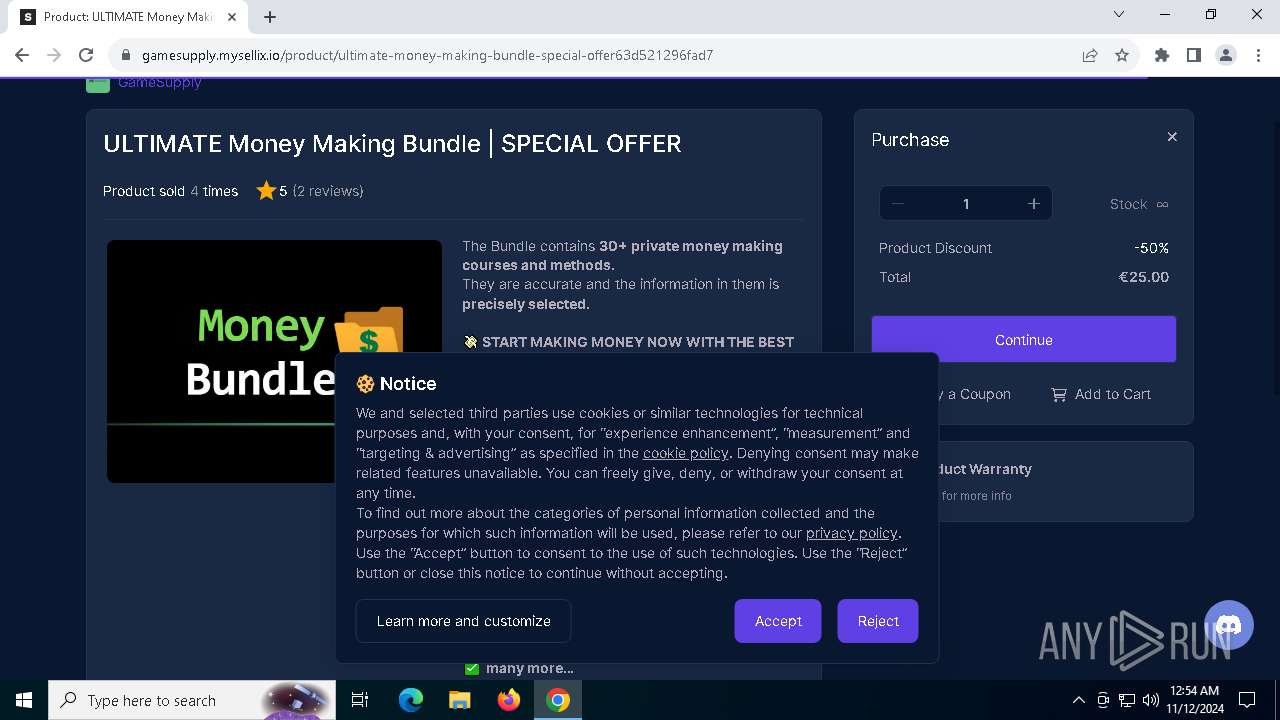Viewport: 1280px width, 720px height.
Task: Close the Product: ULTIMATE Money Making tab
Action: [x=232, y=17]
